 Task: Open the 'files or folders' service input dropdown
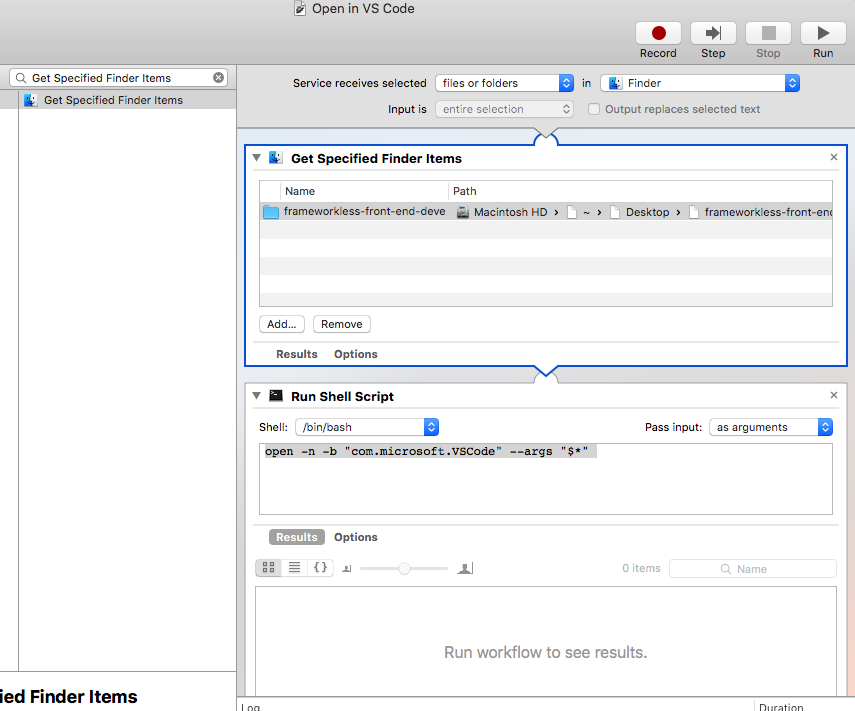pyautogui.click(x=504, y=83)
